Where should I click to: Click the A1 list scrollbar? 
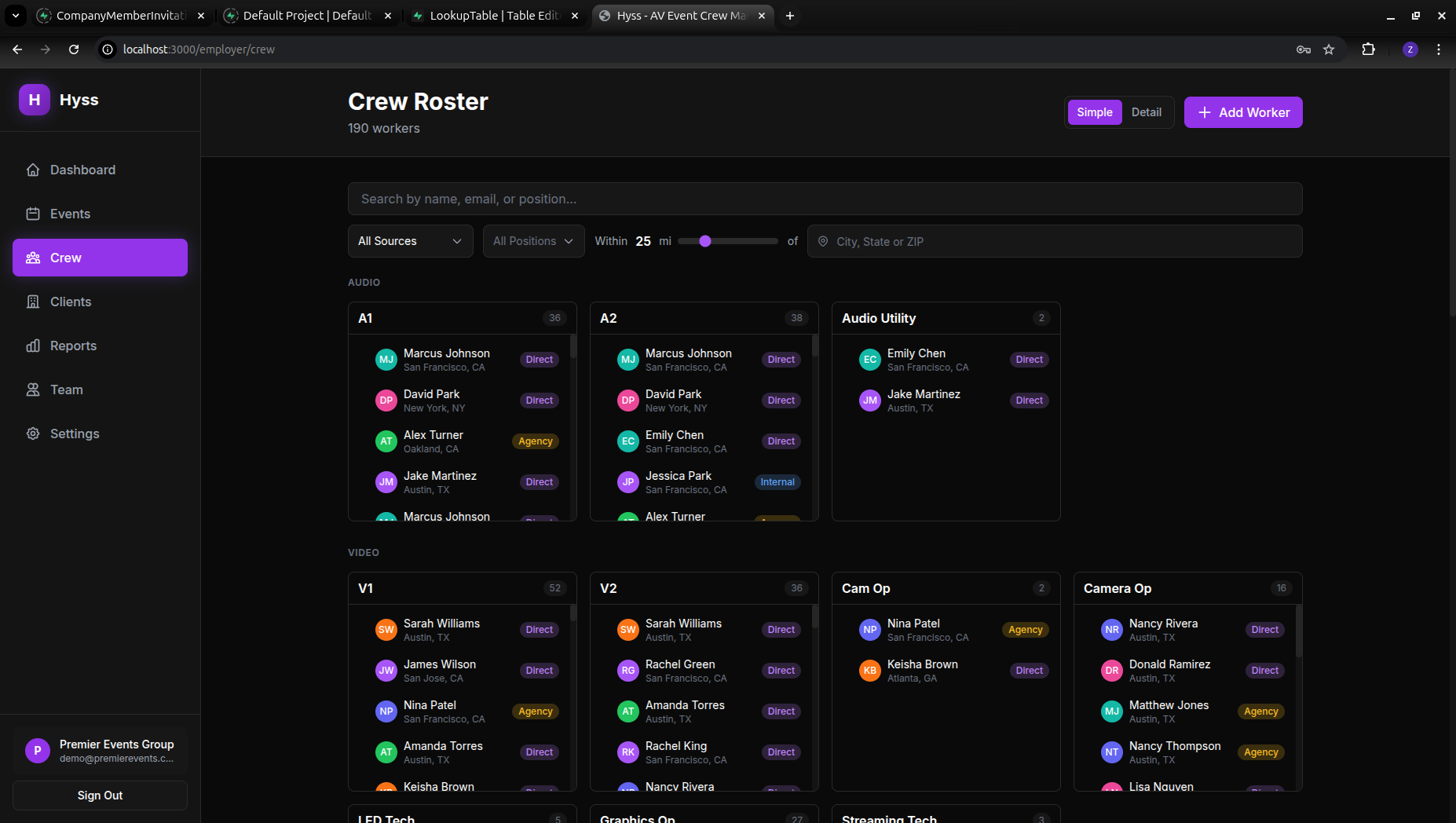coord(573,347)
